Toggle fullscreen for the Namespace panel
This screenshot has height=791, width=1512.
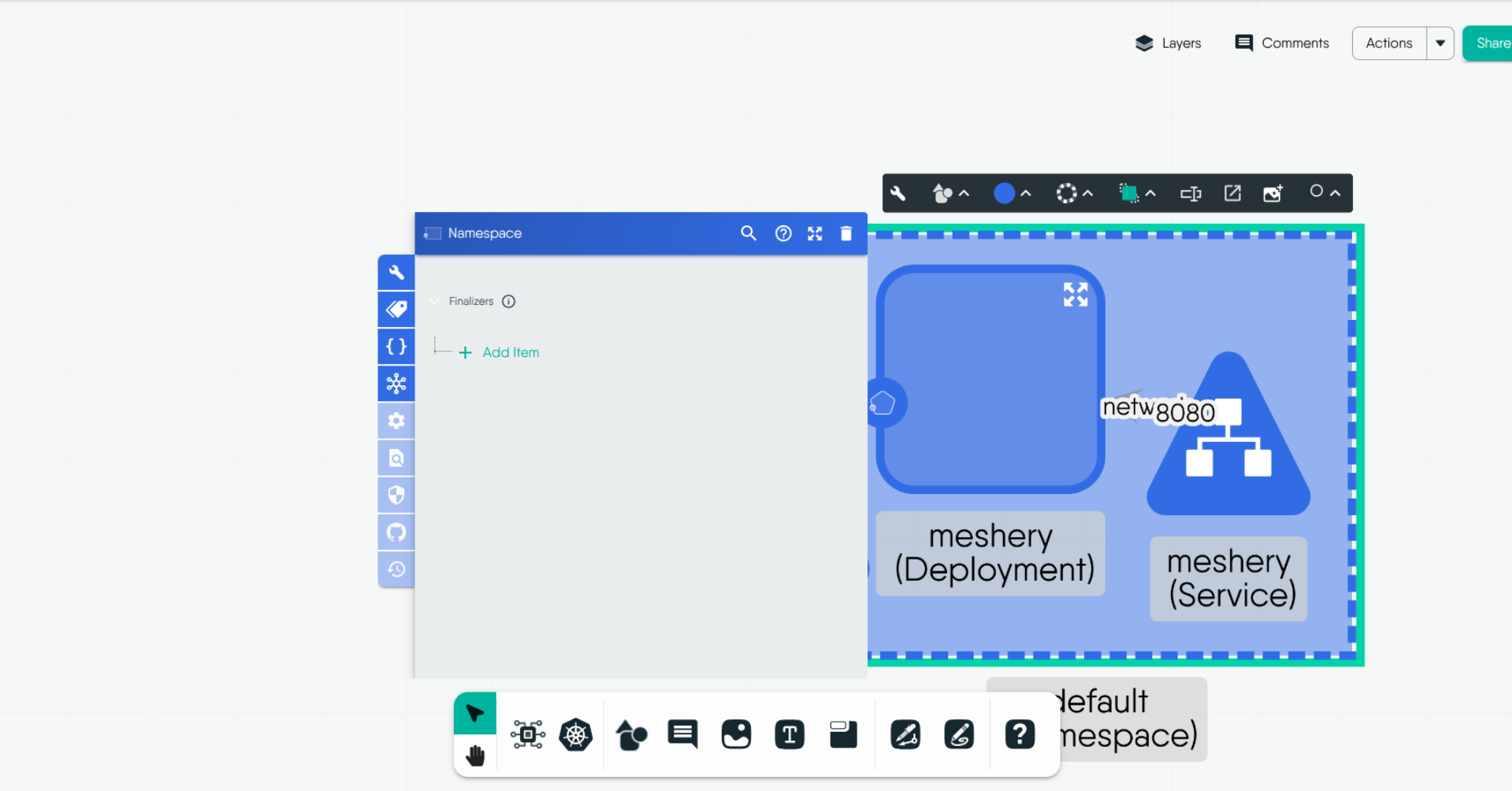[815, 233]
